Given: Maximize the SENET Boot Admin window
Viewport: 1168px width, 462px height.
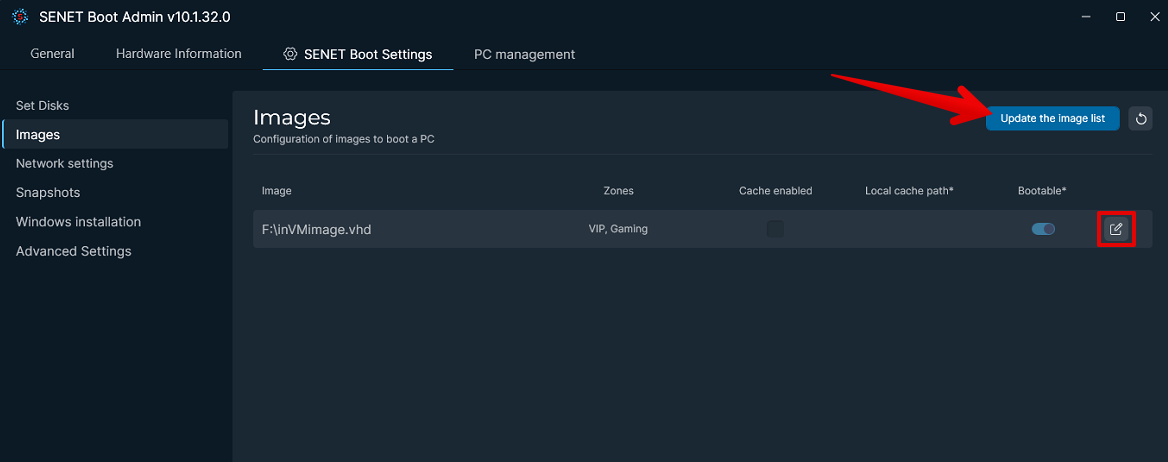Looking at the screenshot, I should coord(1120,16).
